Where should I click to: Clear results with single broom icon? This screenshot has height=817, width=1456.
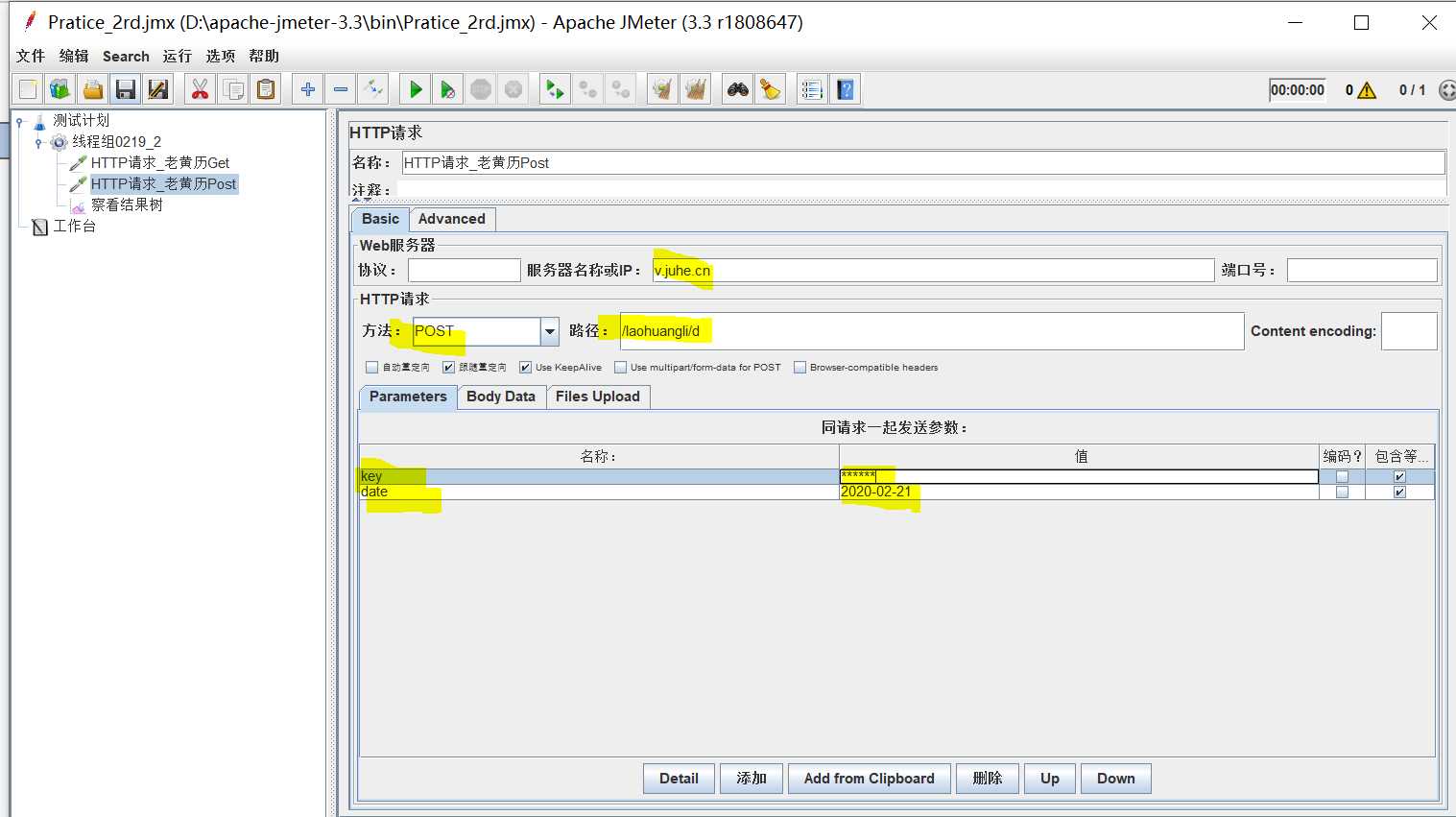pos(662,89)
